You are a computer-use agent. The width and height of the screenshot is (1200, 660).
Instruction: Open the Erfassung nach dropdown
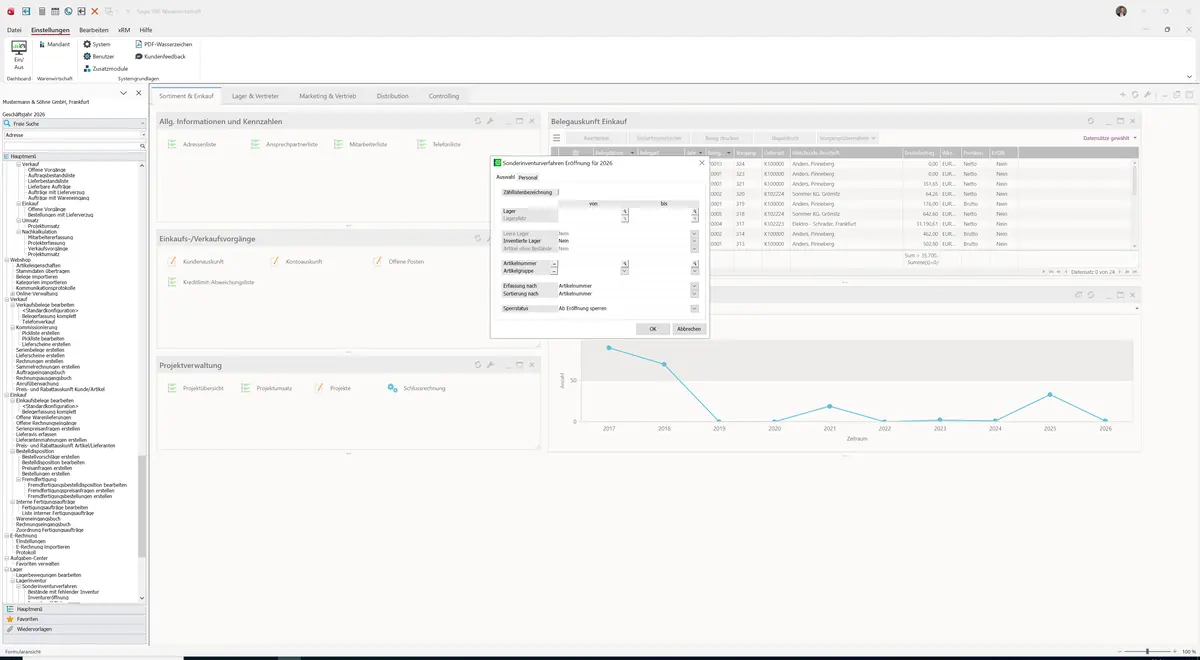point(694,286)
